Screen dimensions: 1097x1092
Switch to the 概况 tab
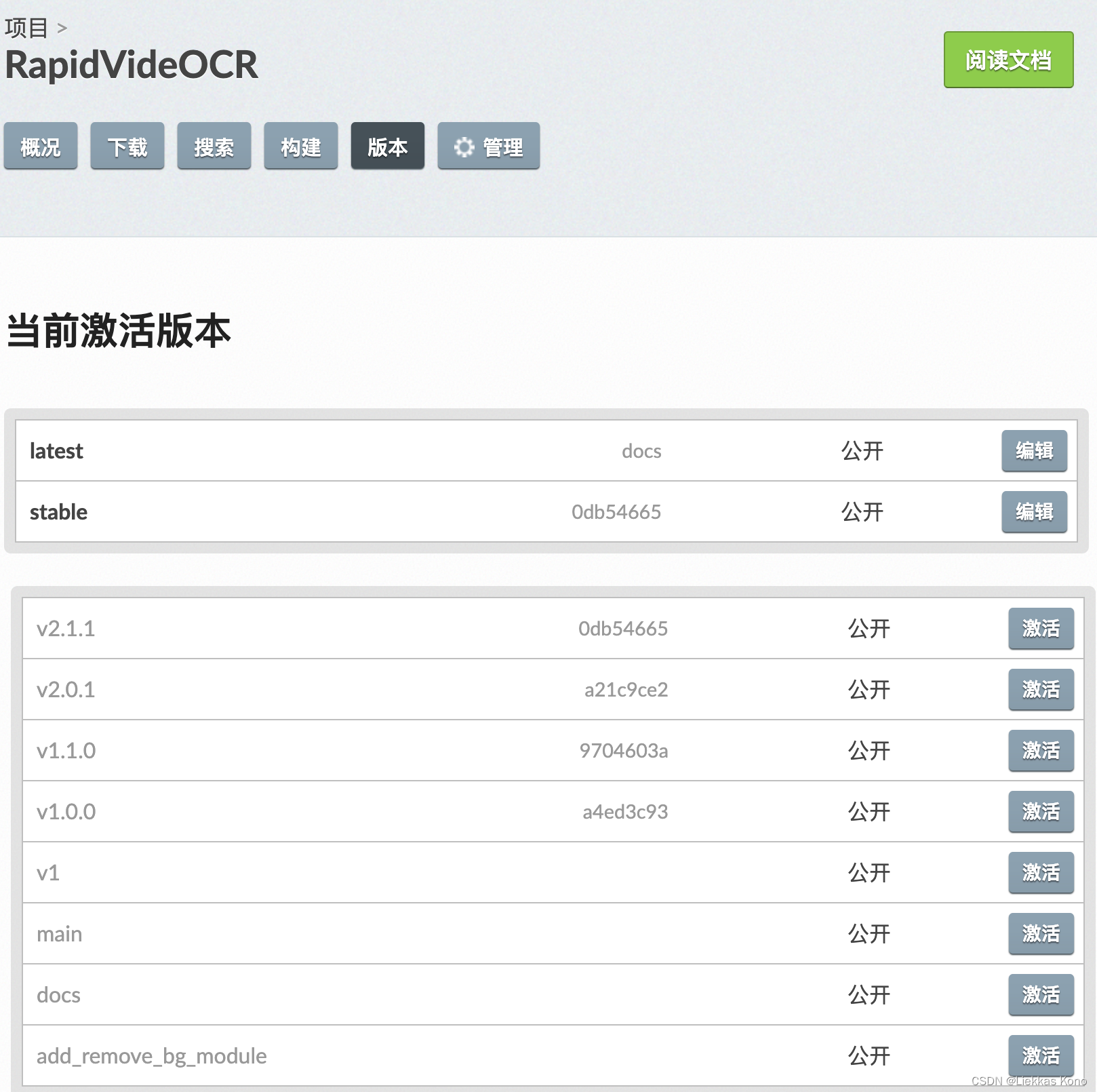(x=41, y=147)
